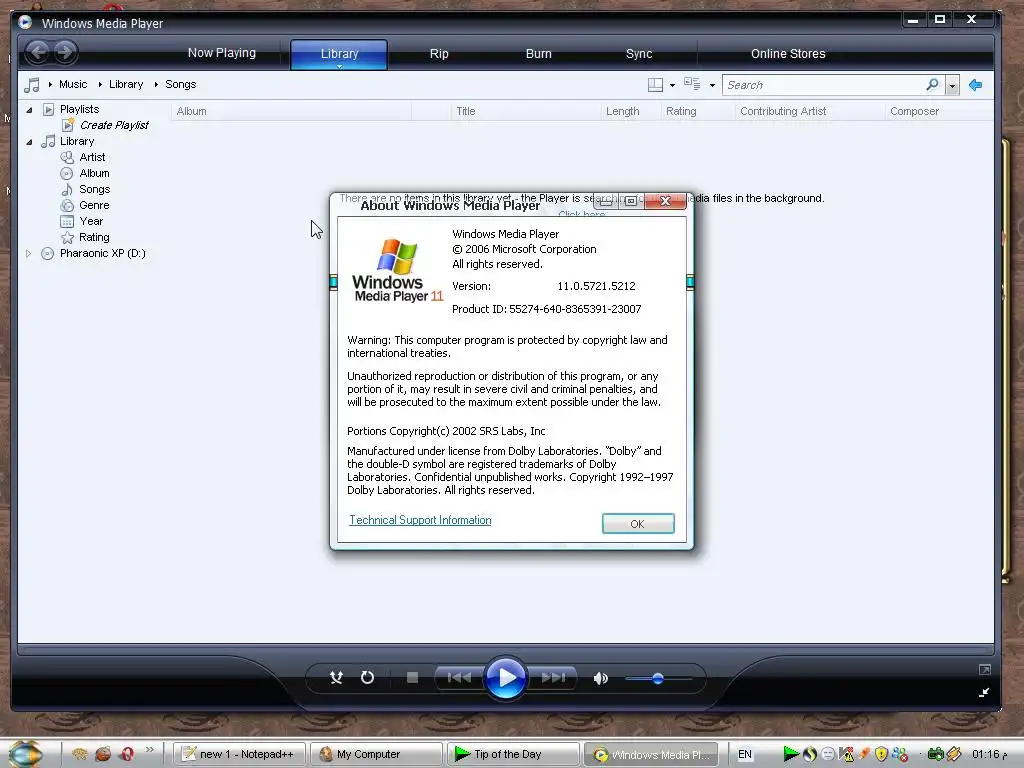The image size is (1024, 768).
Task: Open the Burn tab
Action: (539, 54)
